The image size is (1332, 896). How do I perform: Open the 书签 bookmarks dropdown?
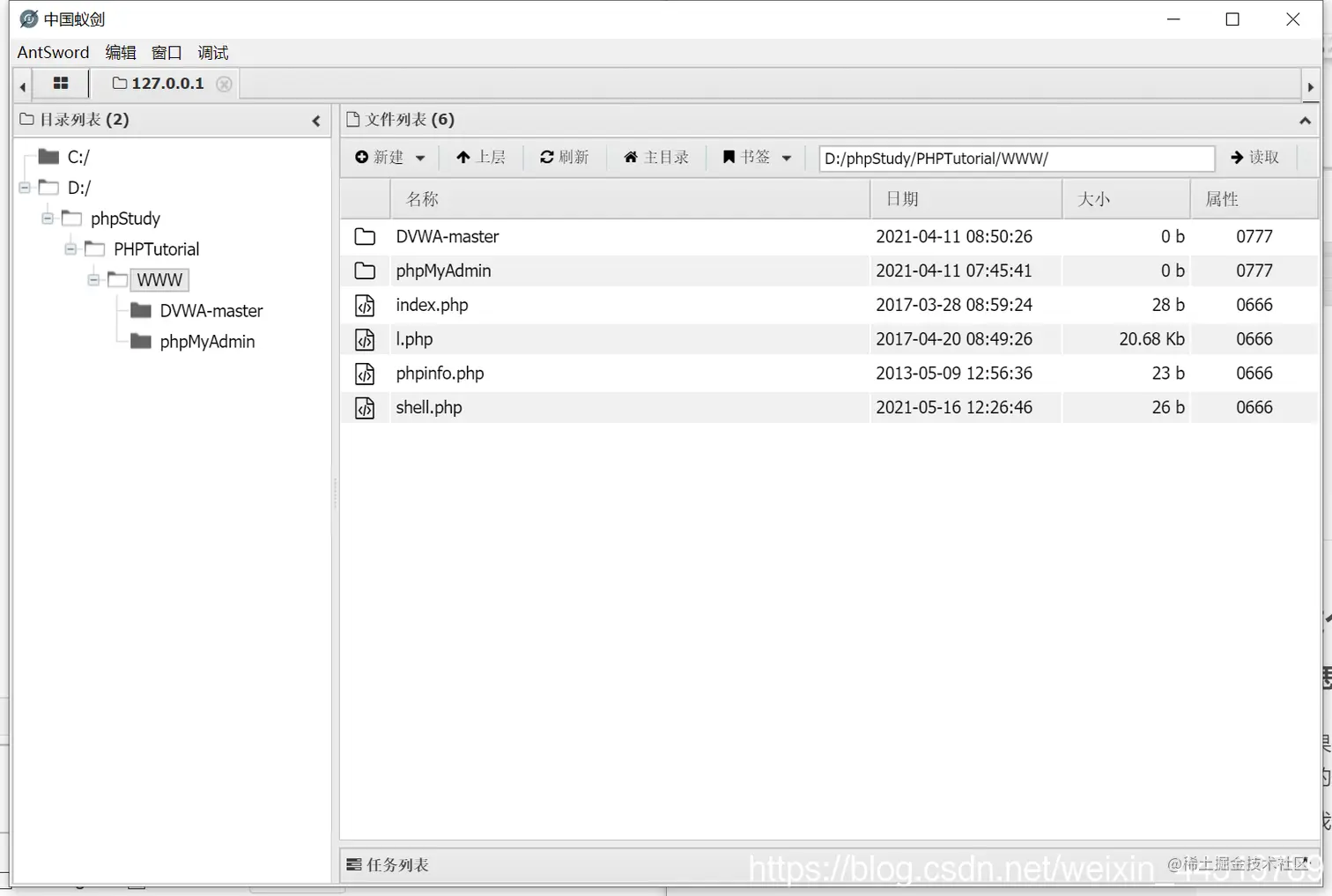click(758, 157)
